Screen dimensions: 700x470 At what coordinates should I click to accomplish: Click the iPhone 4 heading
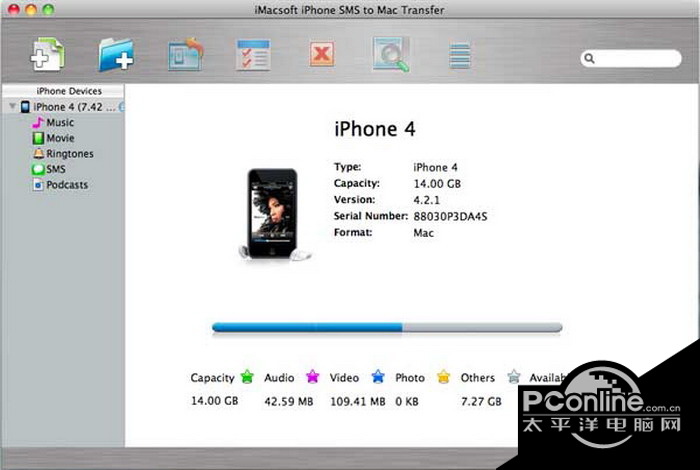click(x=375, y=129)
